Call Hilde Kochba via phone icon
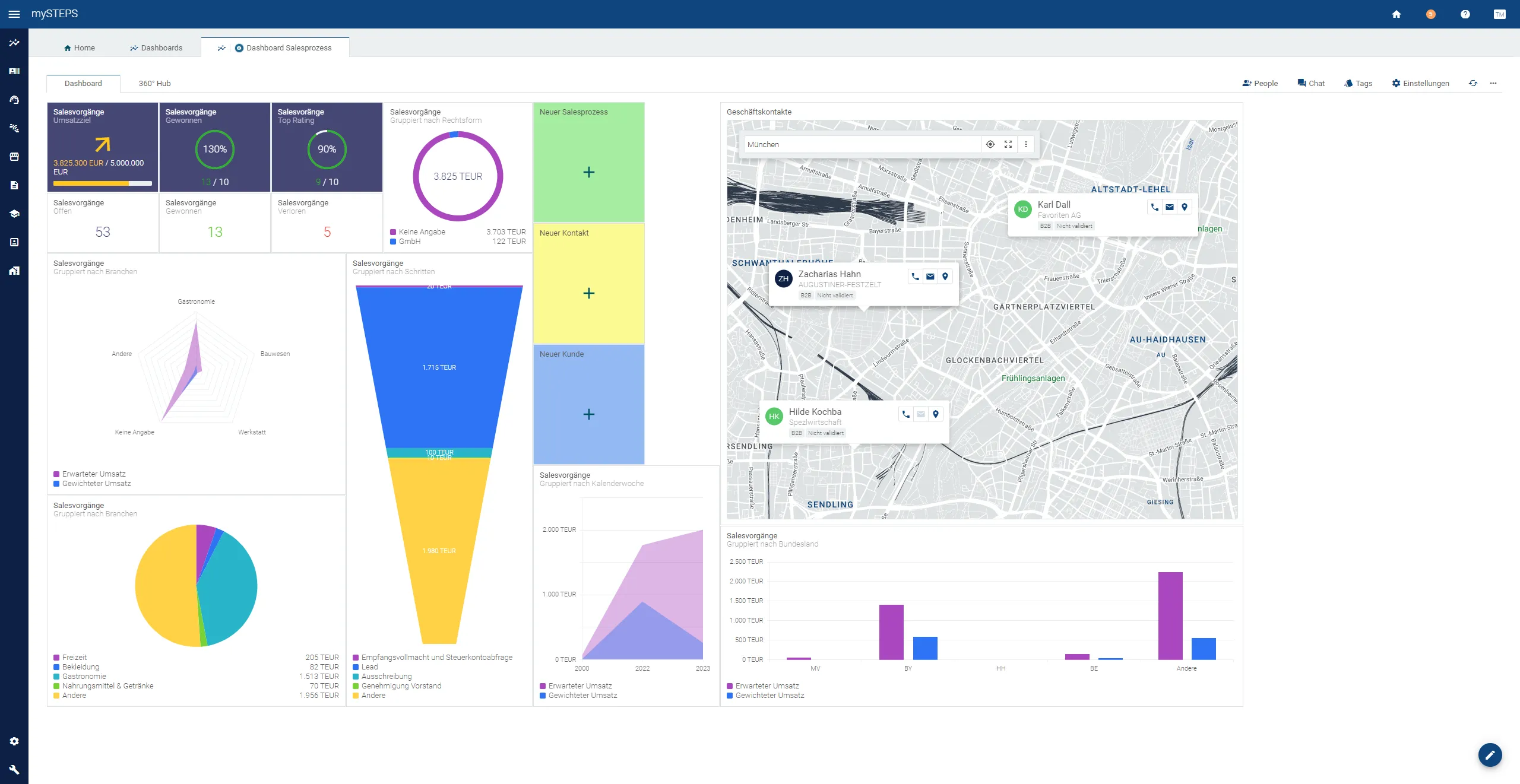The width and height of the screenshot is (1520, 784). (905, 414)
